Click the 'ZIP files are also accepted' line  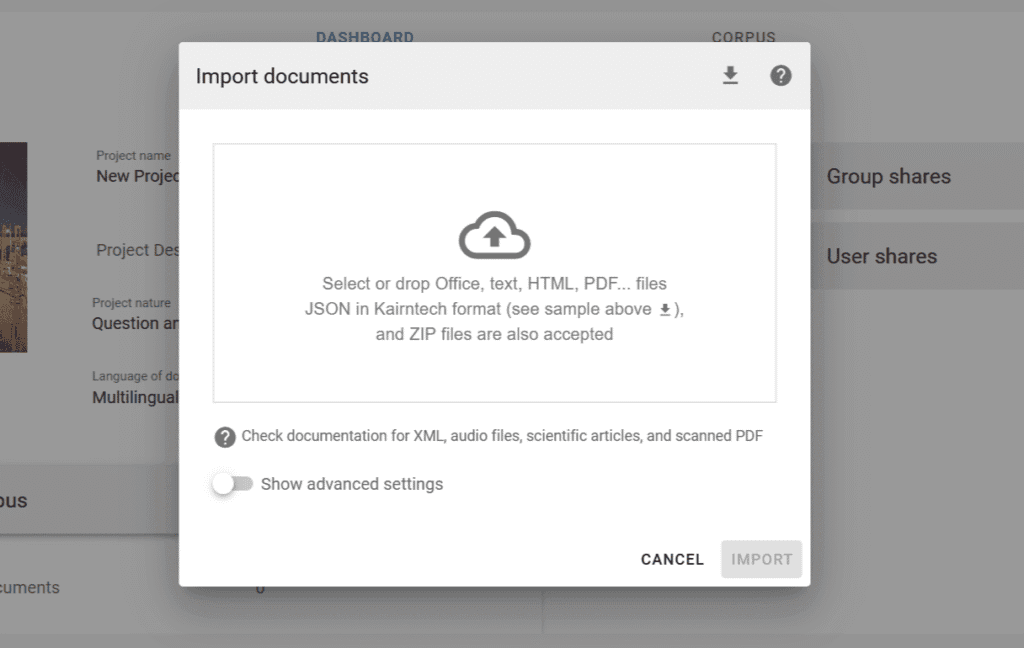[494, 334]
